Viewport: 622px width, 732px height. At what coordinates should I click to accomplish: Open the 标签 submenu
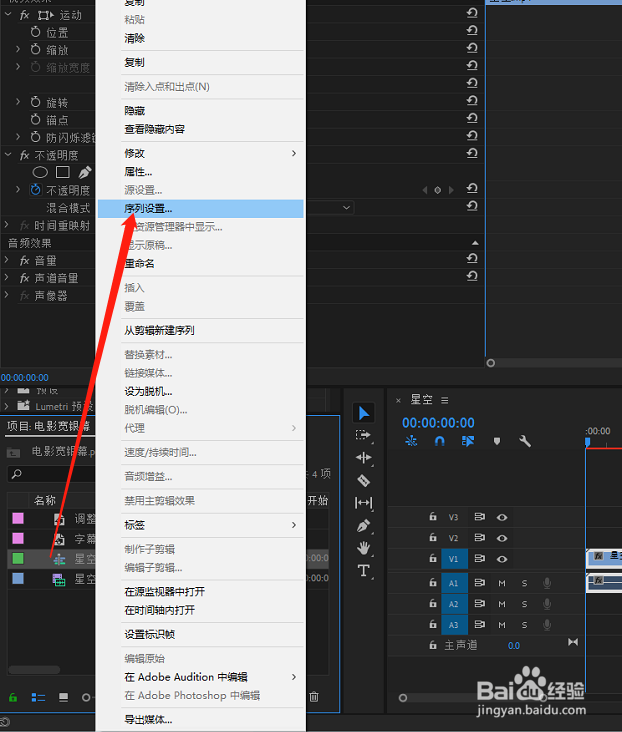[x=201, y=525]
